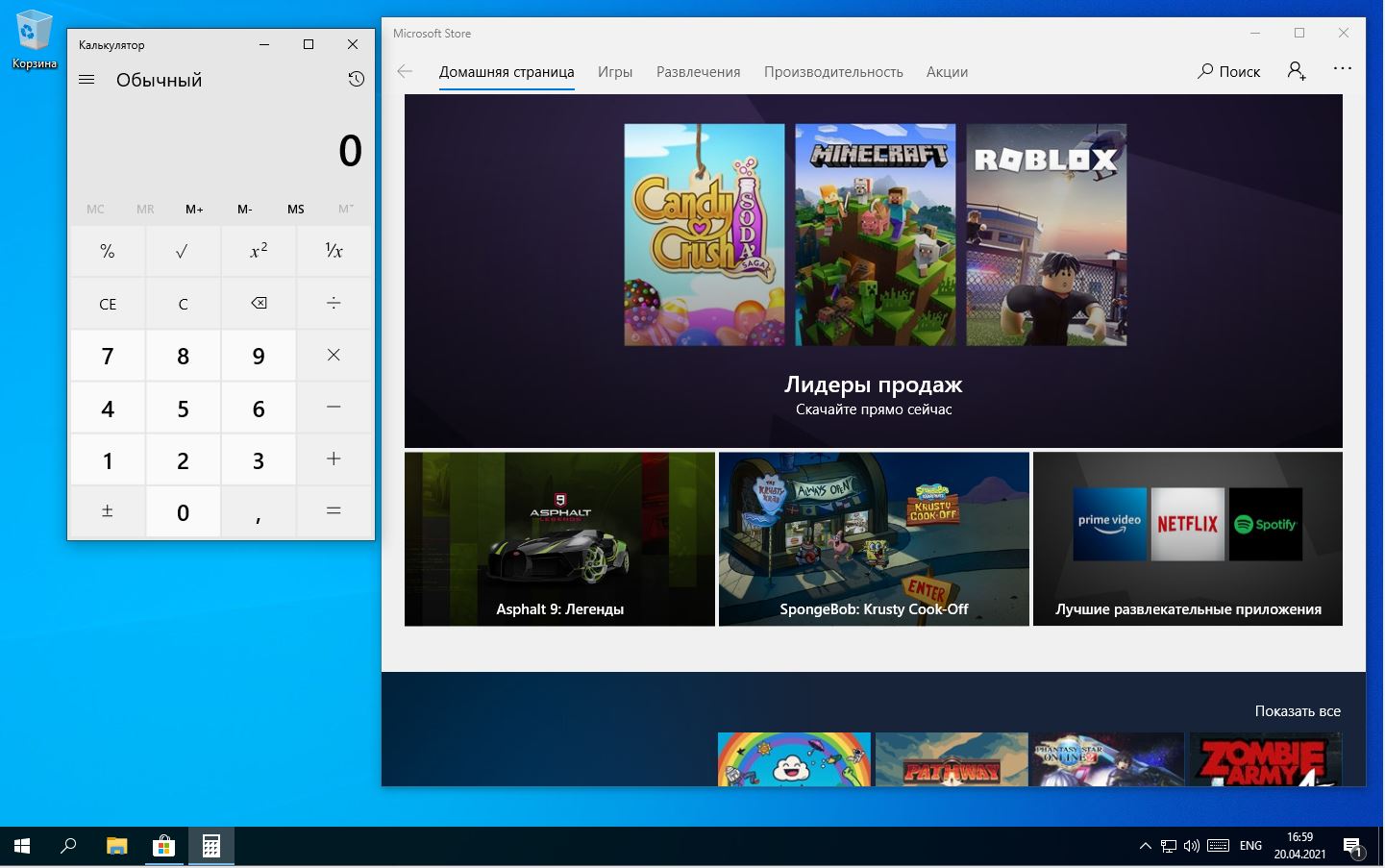Click the equals key
1385x868 pixels.
(x=334, y=511)
